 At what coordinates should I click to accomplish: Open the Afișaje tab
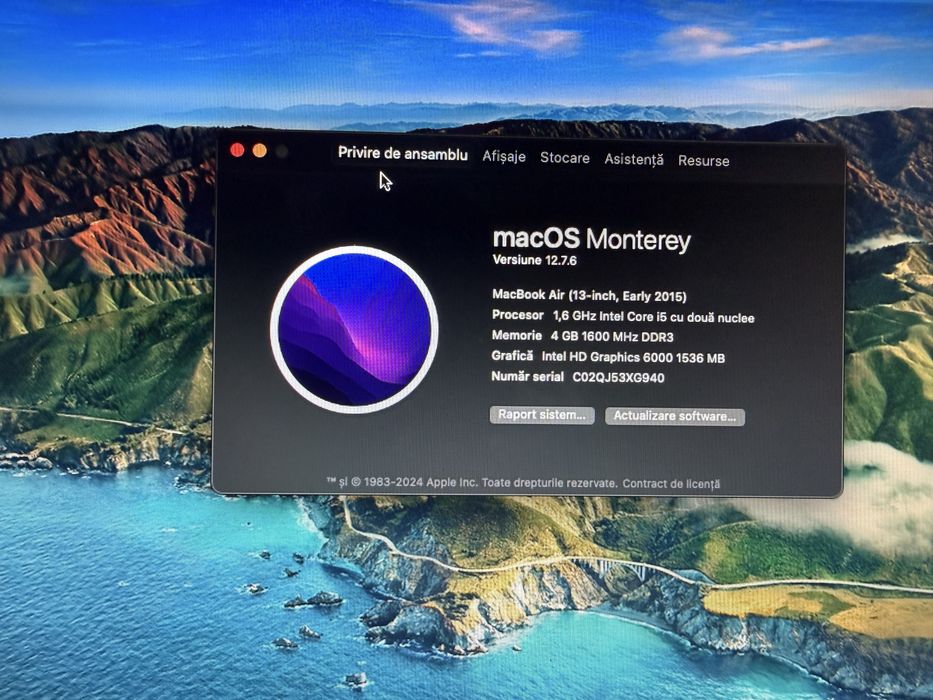(x=504, y=157)
